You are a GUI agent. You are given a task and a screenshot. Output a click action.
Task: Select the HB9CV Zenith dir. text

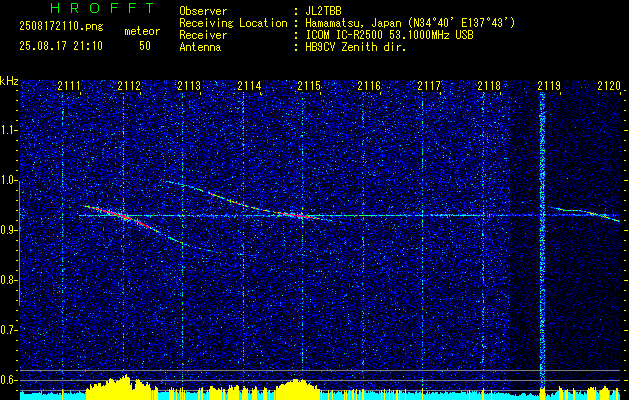point(356,47)
